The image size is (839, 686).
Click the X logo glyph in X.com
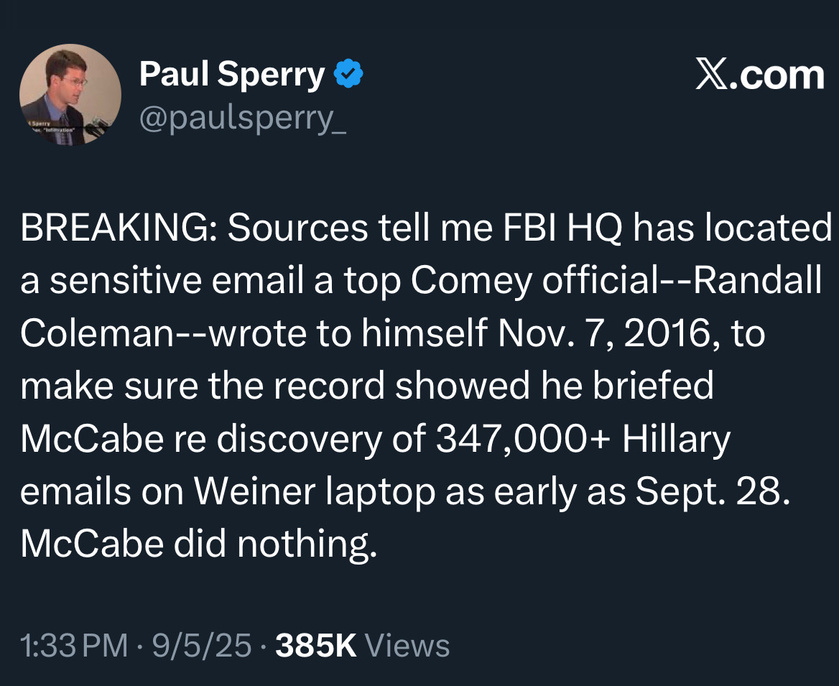tap(711, 75)
